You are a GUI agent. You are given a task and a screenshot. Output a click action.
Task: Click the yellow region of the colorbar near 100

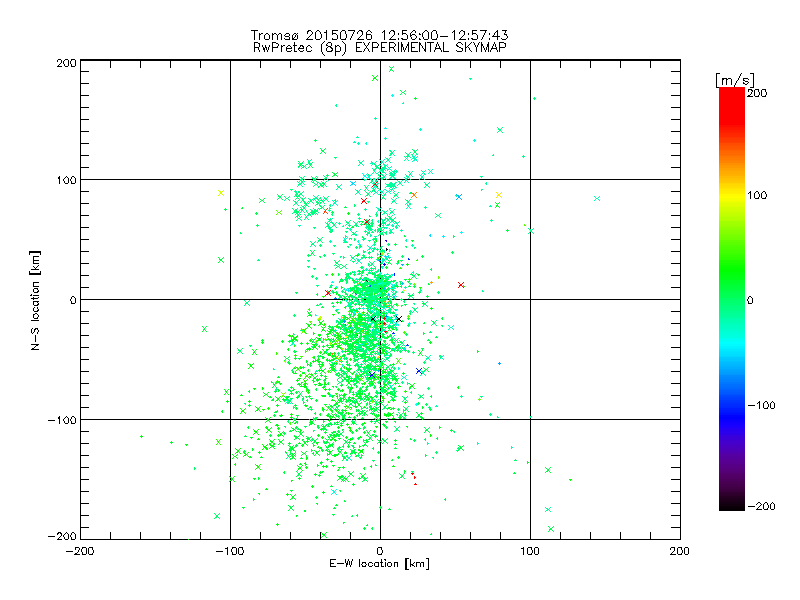point(732,196)
